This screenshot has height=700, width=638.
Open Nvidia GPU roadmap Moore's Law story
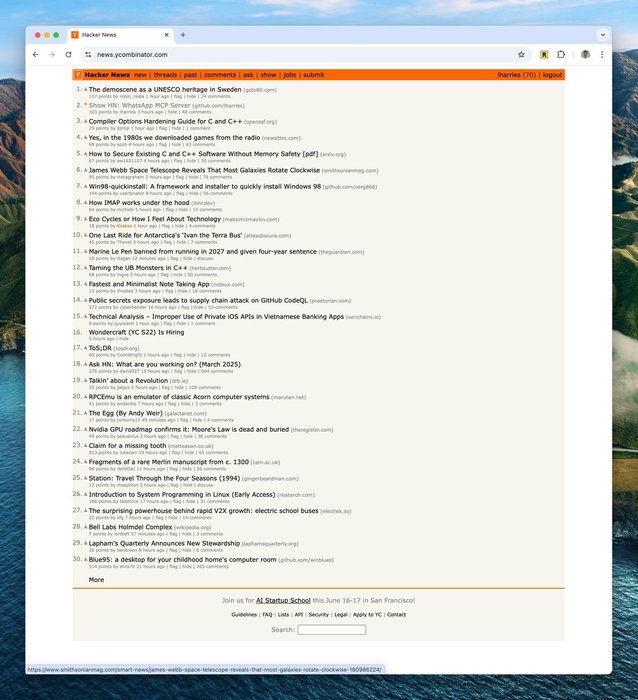(188, 429)
